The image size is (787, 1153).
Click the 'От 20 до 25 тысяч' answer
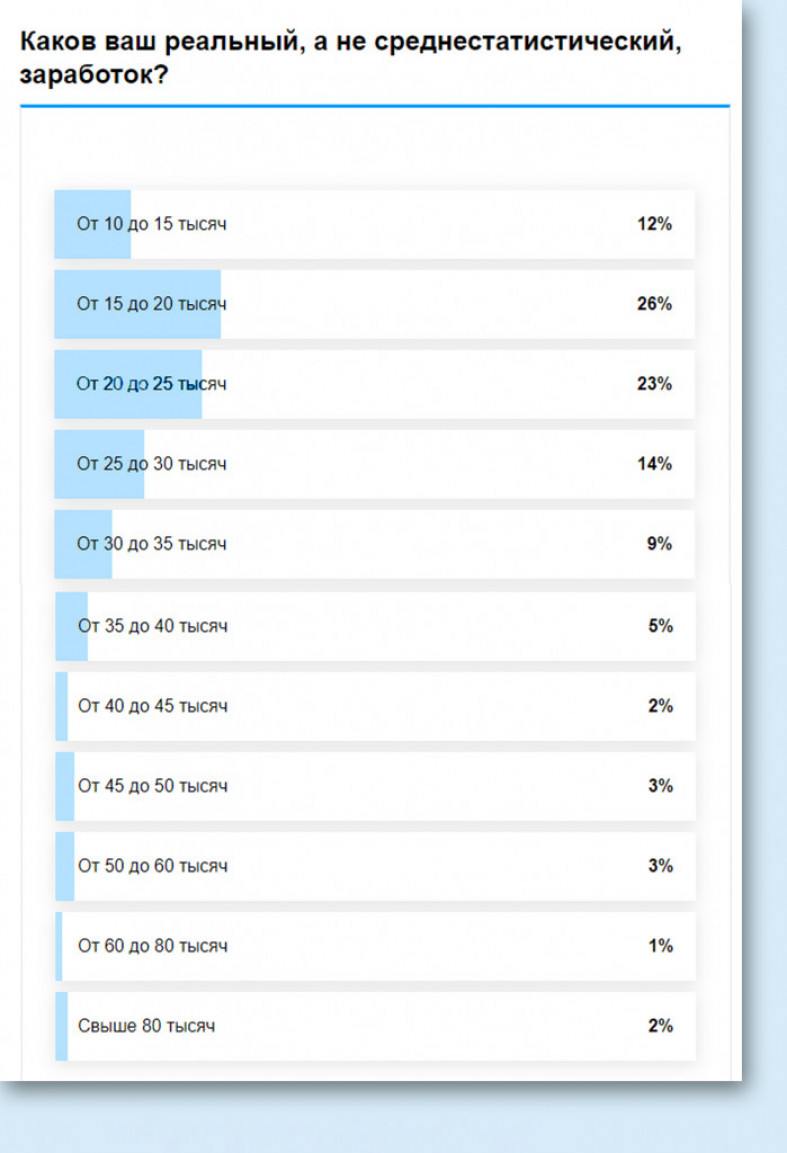374,384
